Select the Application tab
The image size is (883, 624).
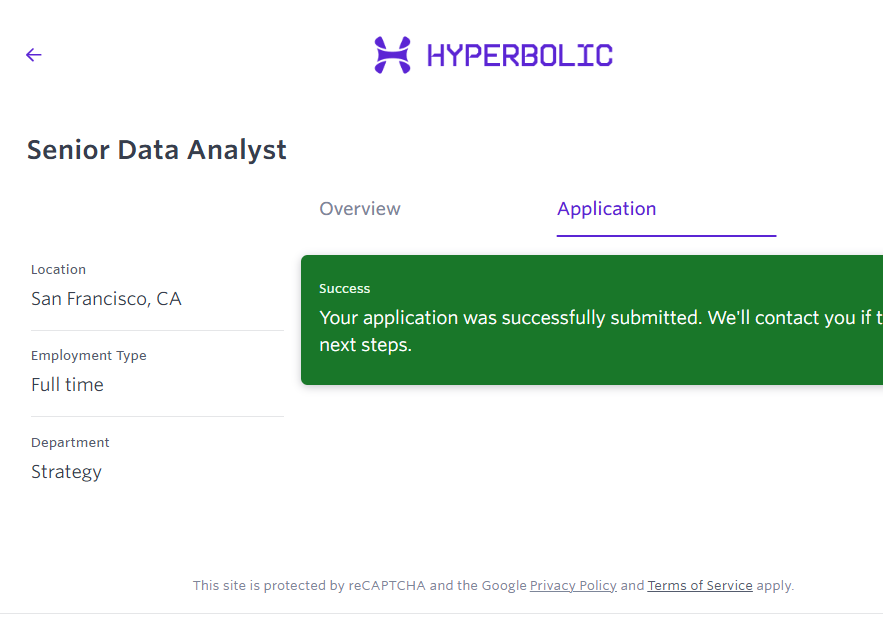click(x=607, y=209)
